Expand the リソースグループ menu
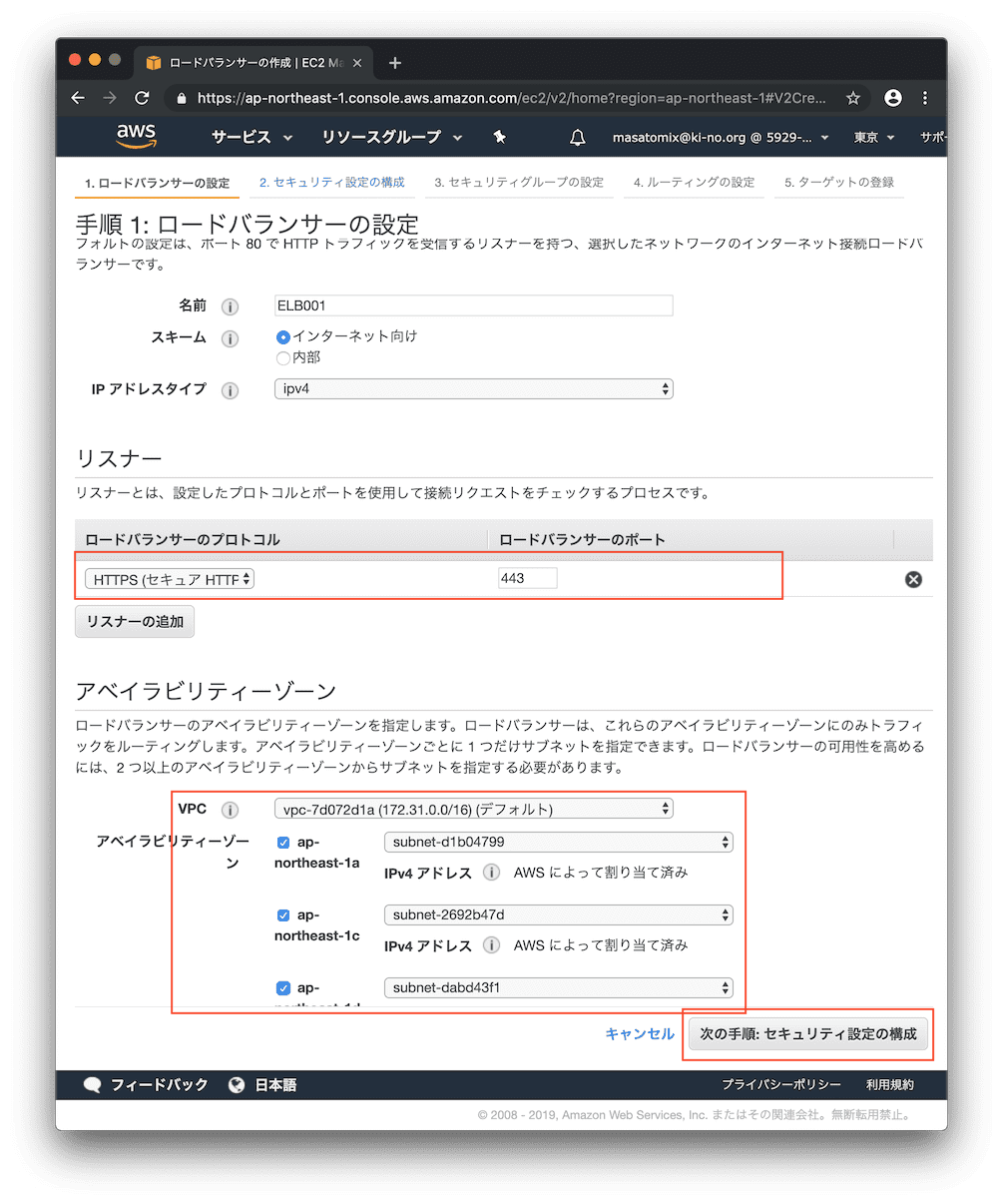The height and width of the screenshot is (1204, 1003). tap(392, 137)
